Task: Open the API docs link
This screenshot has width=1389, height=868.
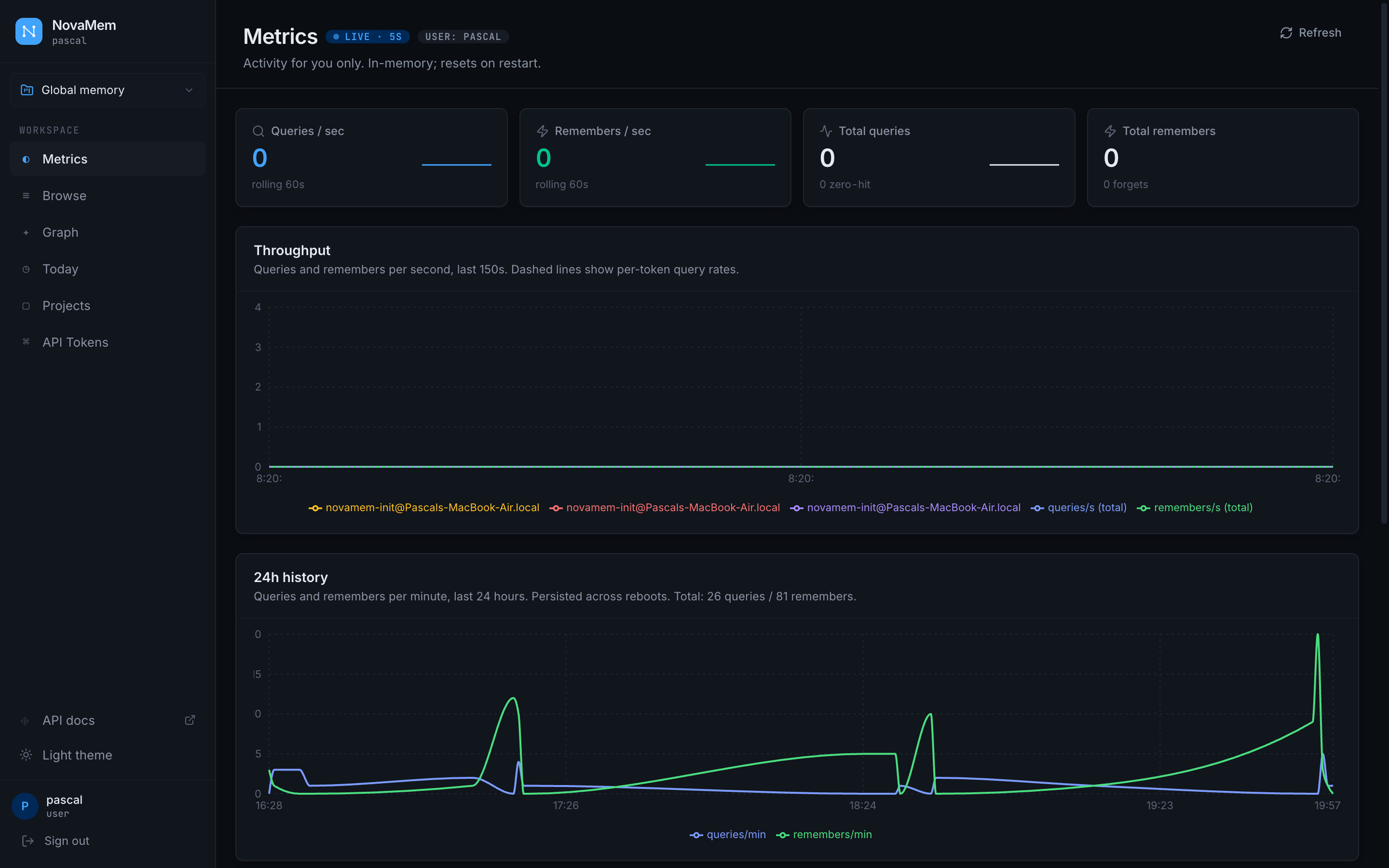Action: [108, 720]
